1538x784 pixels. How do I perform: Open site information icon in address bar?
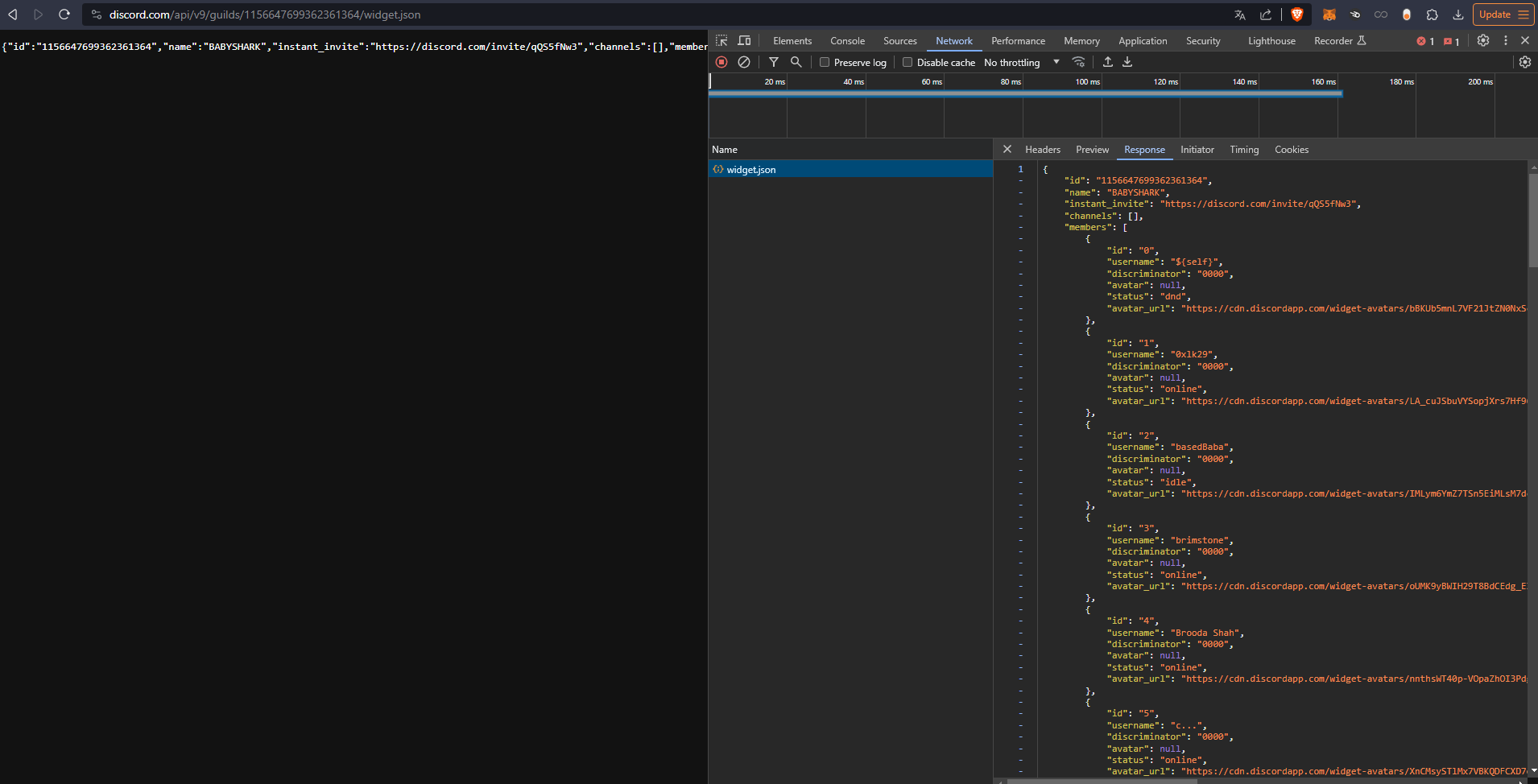click(x=97, y=14)
